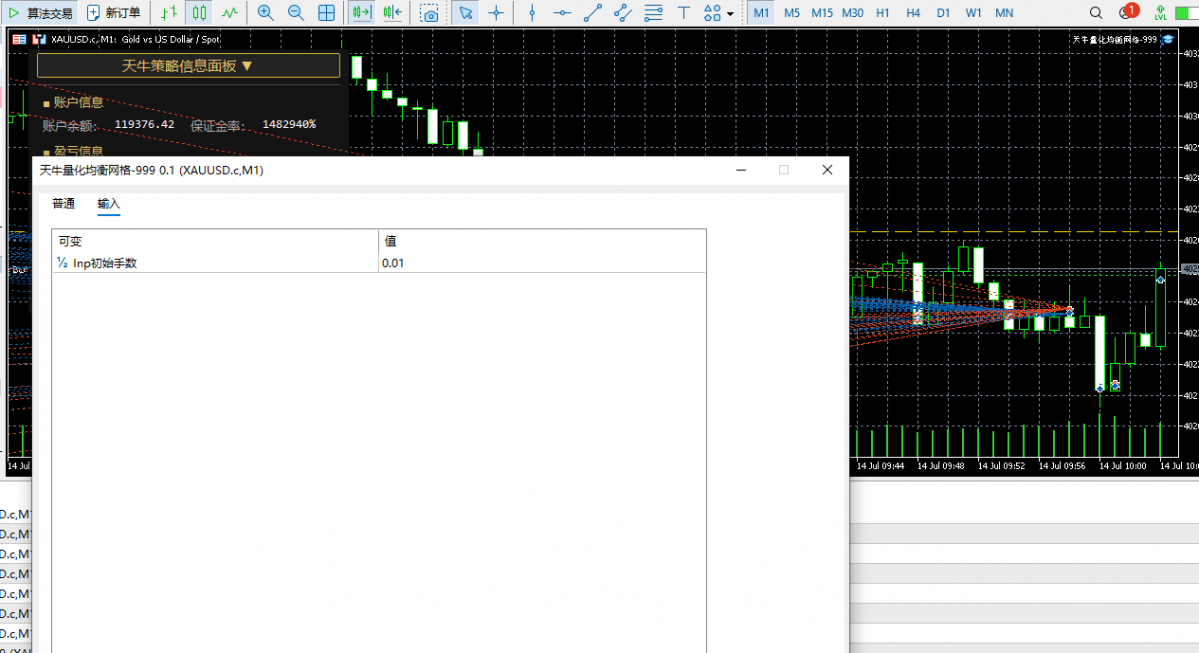Select the H4 timeframe

[x=913, y=13]
